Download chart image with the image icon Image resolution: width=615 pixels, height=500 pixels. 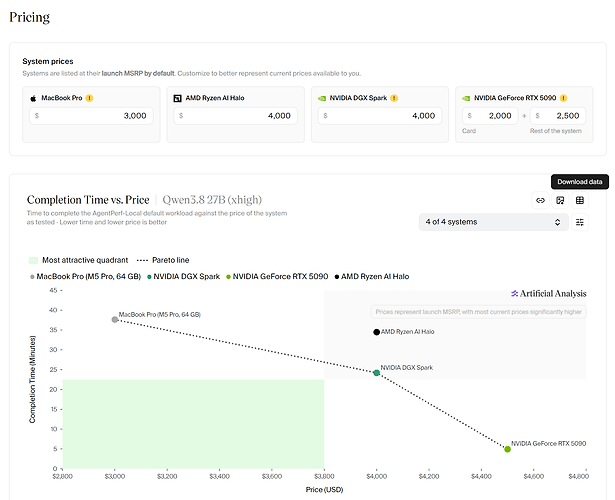(560, 200)
